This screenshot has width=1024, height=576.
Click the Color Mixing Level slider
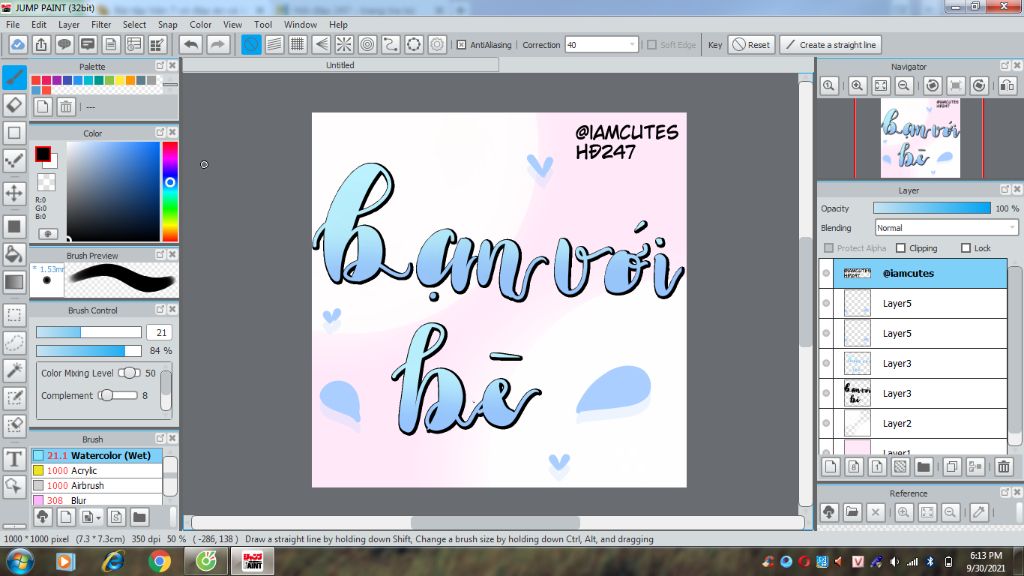point(129,373)
